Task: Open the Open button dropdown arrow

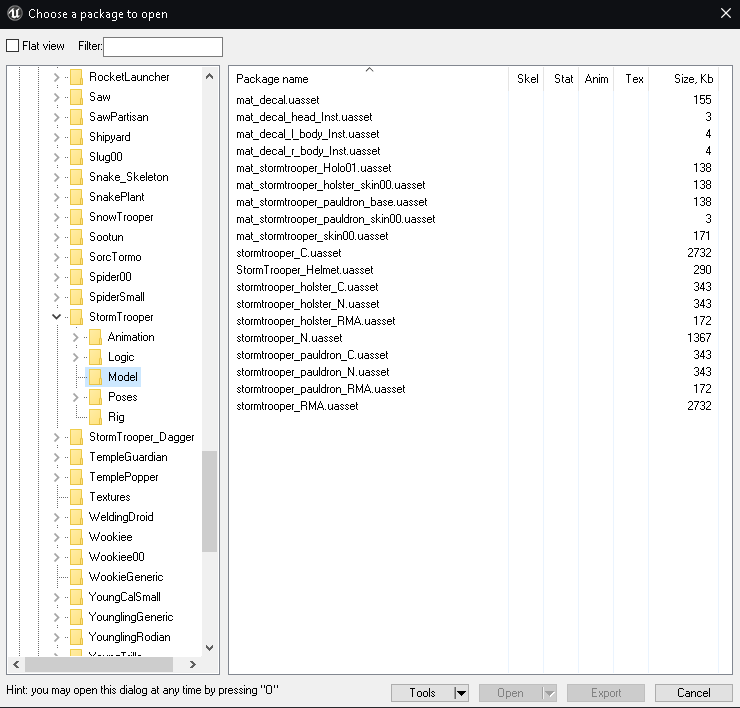Action: [549, 693]
